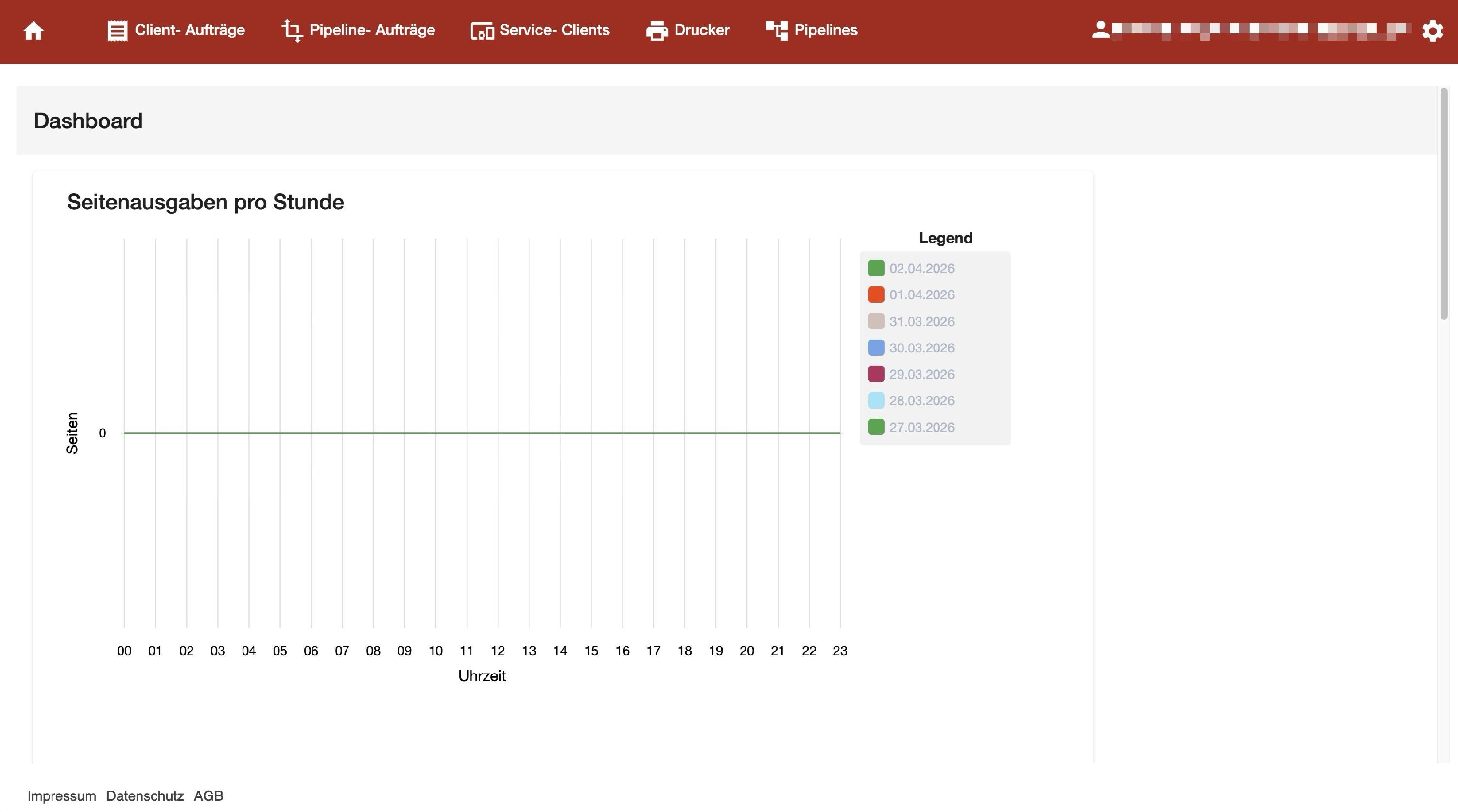Click the Drucker printer icon
Viewport: 1458px width, 812px height.
click(657, 31)
